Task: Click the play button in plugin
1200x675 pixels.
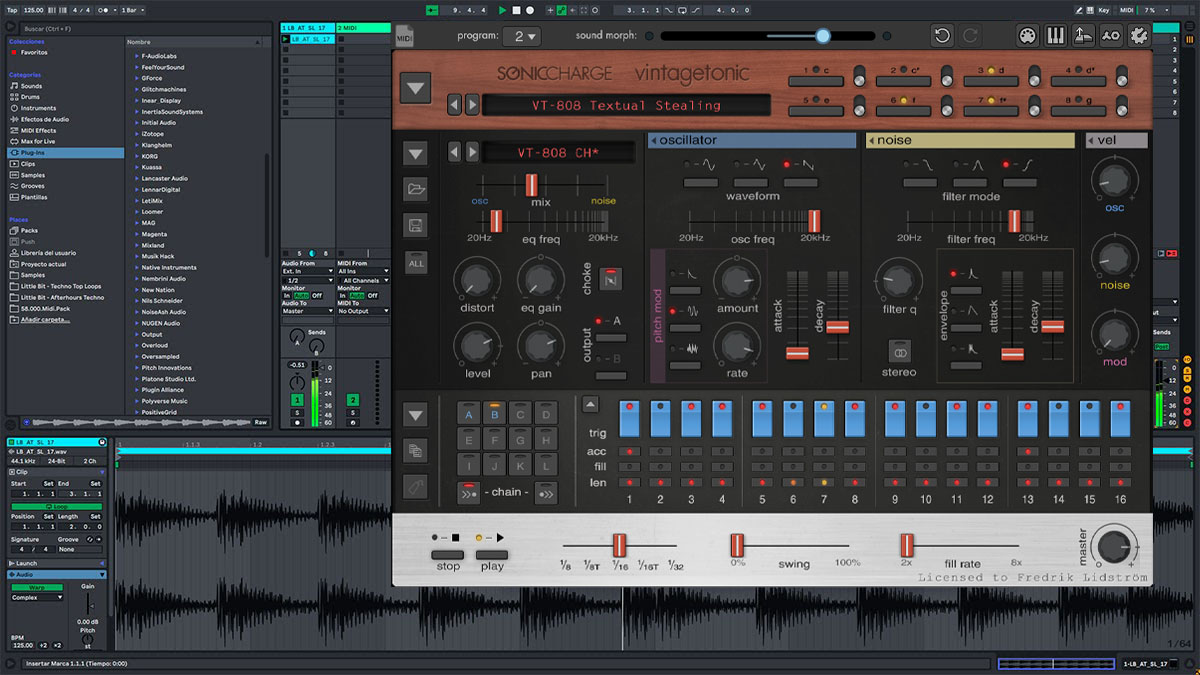Action: click(492, 555)
